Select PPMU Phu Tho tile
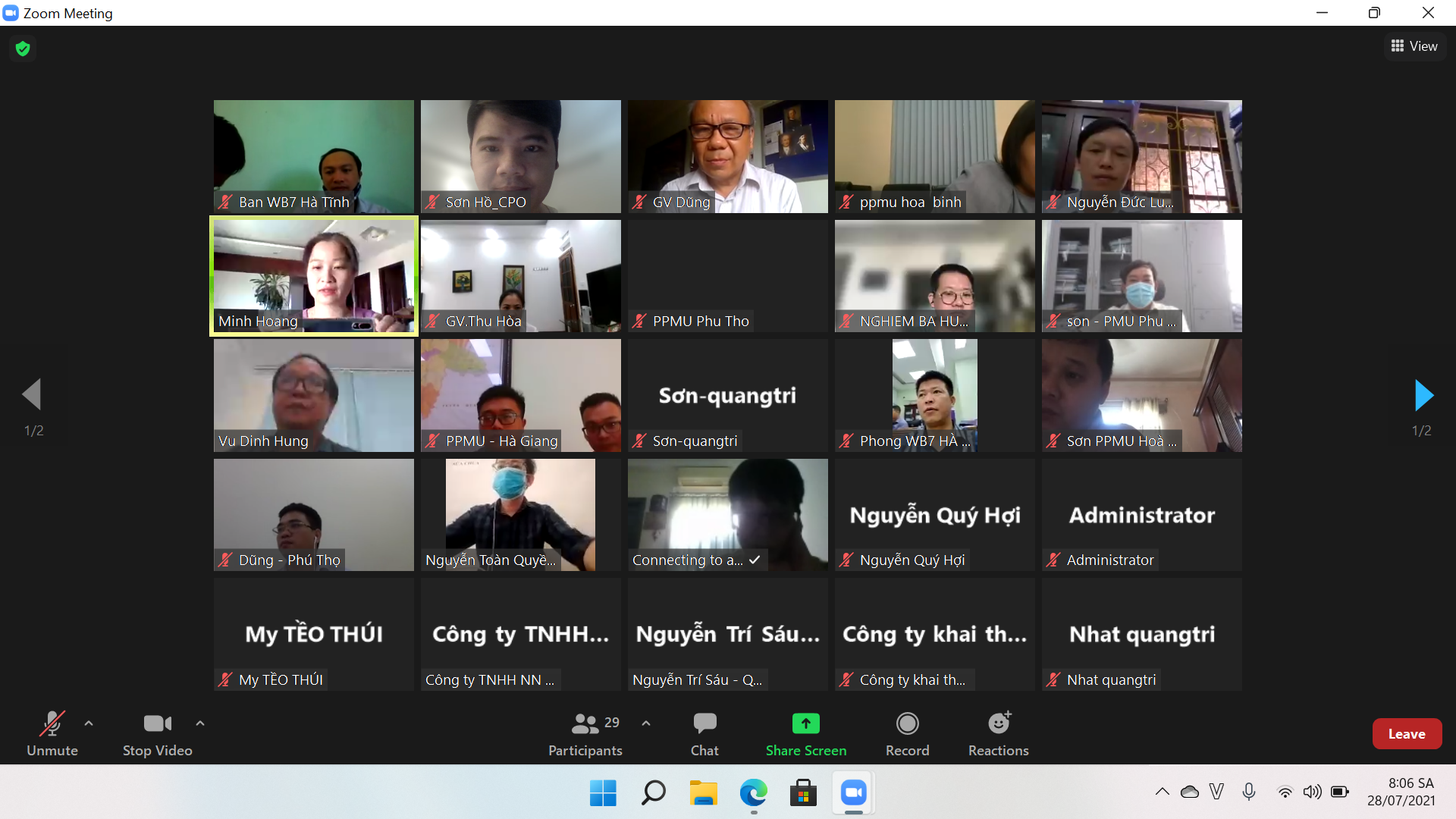Image resolution: width=1456 pixels, height=819 pixels. 728,276
